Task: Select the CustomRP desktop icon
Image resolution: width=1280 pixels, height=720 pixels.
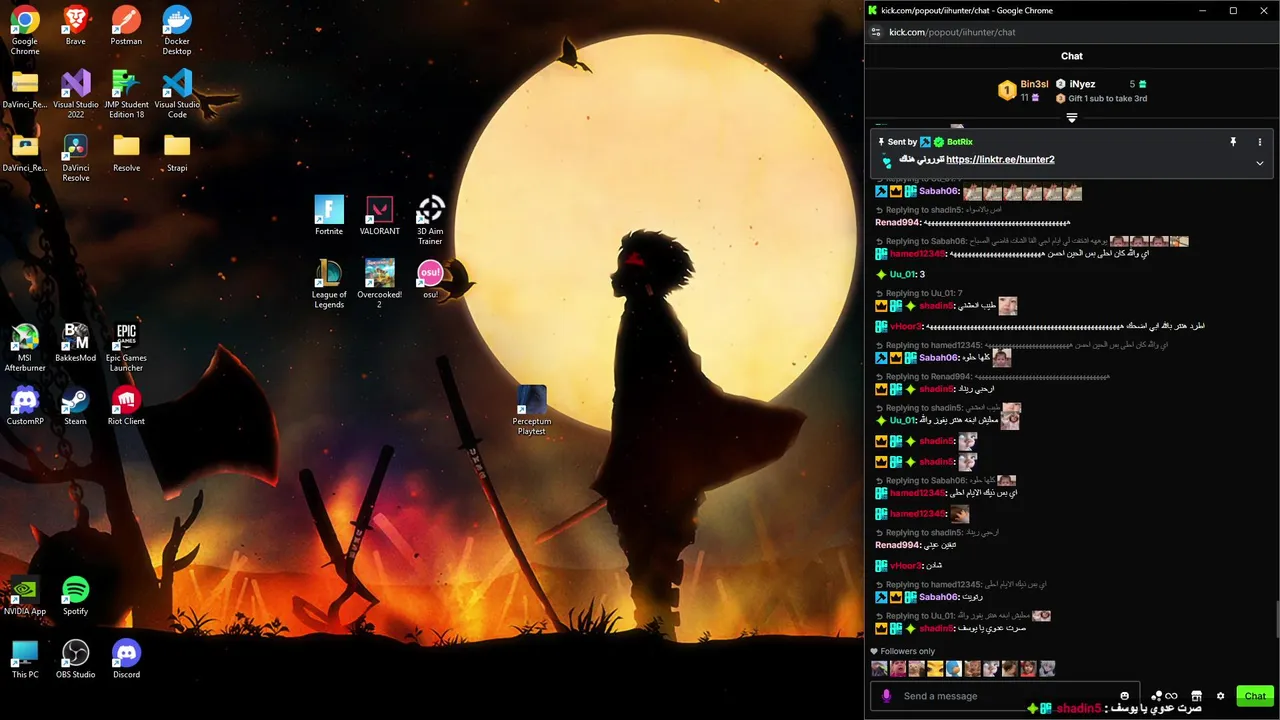Action: pyautogui.click(x=25, y=406)
